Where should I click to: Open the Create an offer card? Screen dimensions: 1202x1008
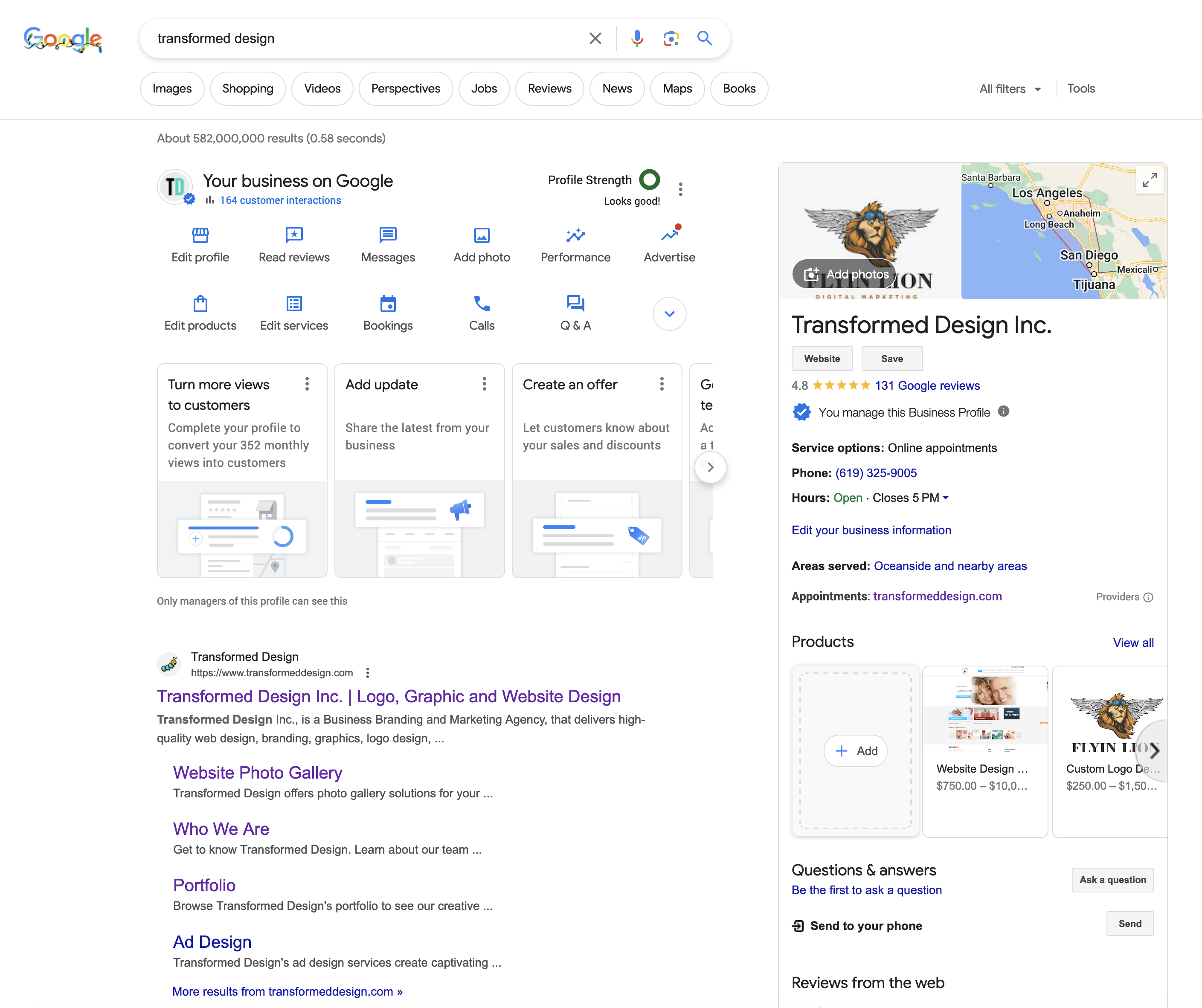(x=597, y=470)
